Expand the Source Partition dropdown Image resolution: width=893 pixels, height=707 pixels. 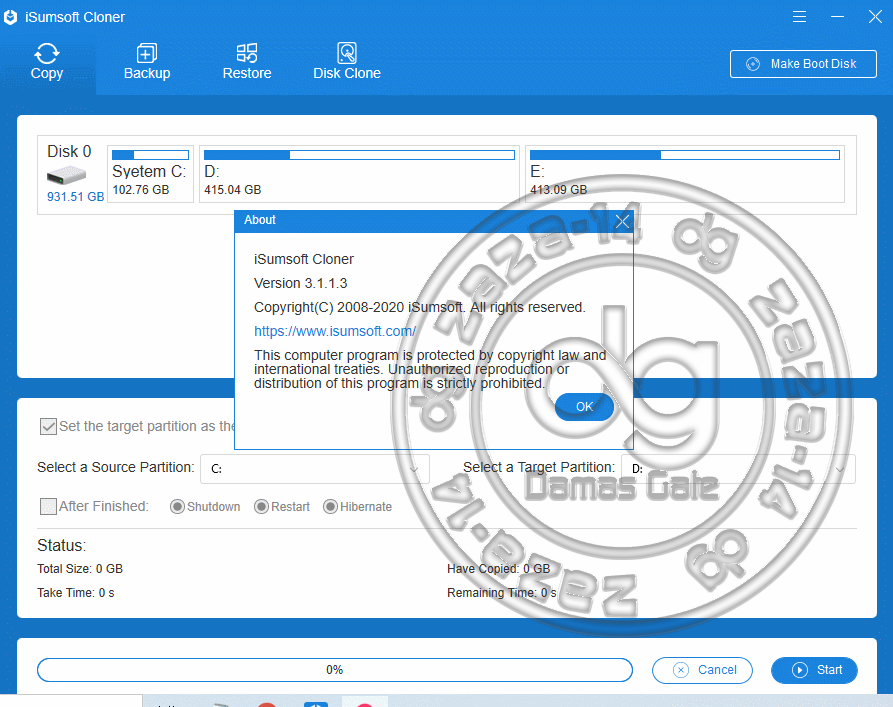[314, 469]
